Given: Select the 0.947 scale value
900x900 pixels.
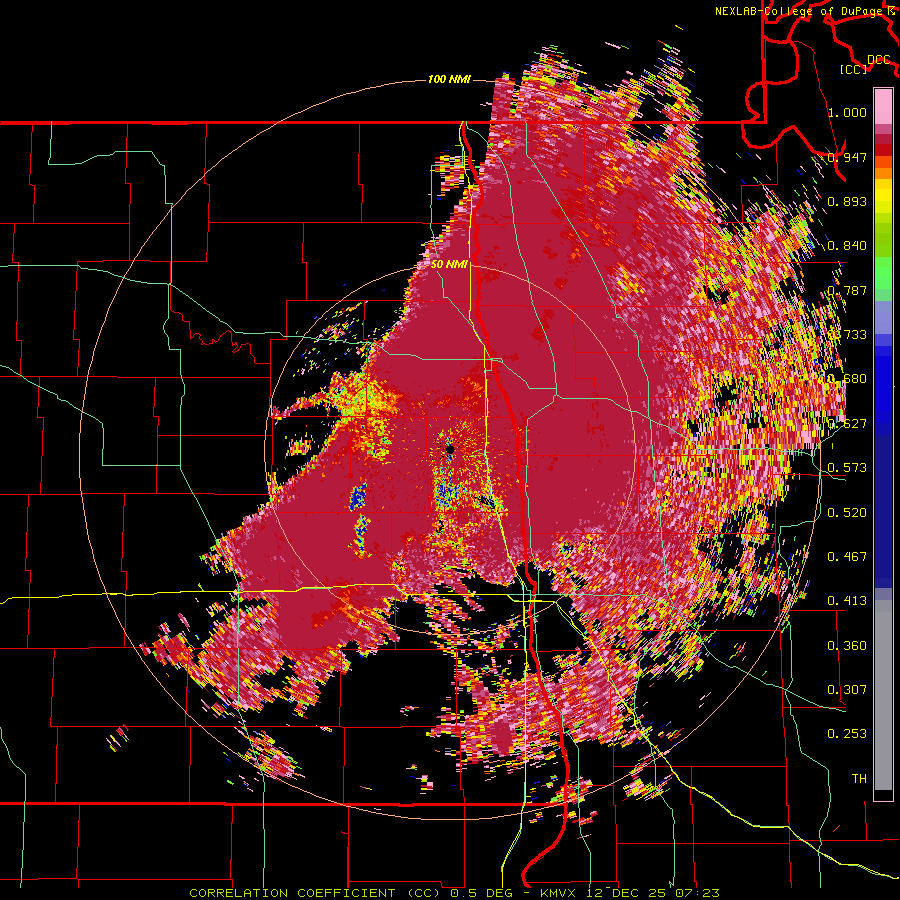Looking at the screenshot, I should [847, 157].
